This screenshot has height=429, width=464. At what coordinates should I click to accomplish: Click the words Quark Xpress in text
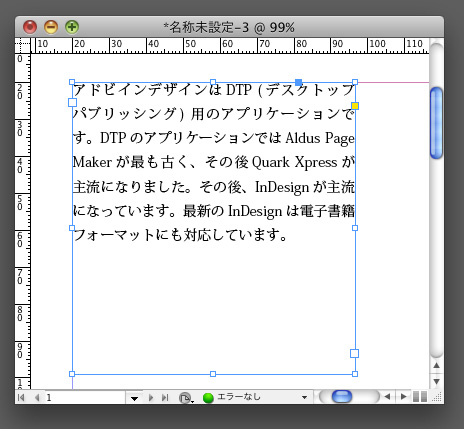click(295, 163)
